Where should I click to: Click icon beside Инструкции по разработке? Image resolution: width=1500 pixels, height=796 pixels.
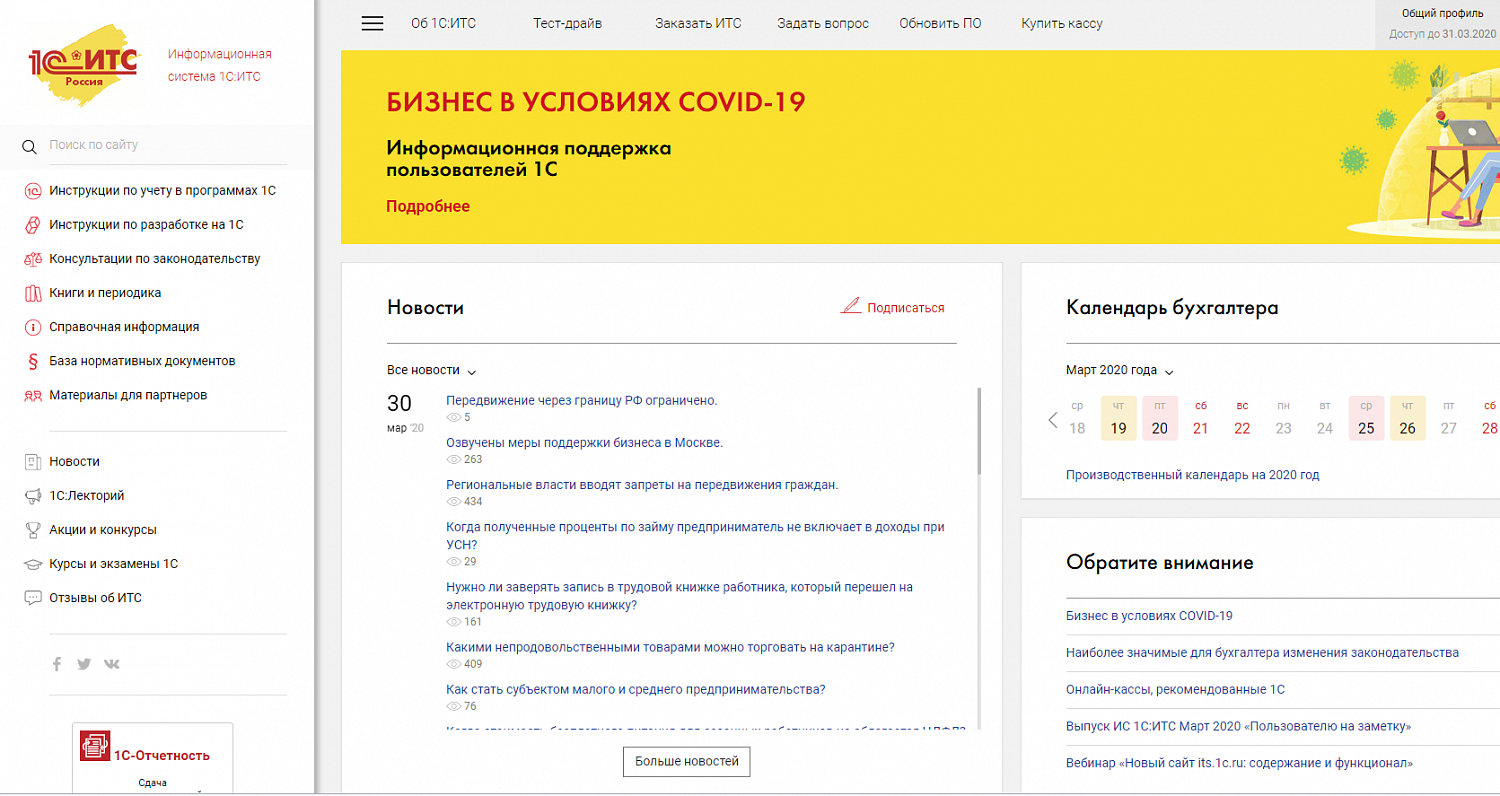(31, 225)
